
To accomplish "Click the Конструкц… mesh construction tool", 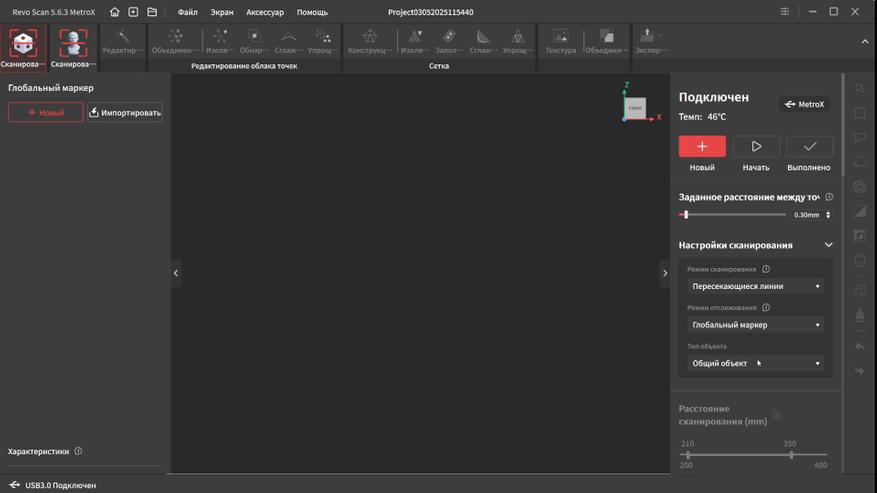I will coord(370,41).
